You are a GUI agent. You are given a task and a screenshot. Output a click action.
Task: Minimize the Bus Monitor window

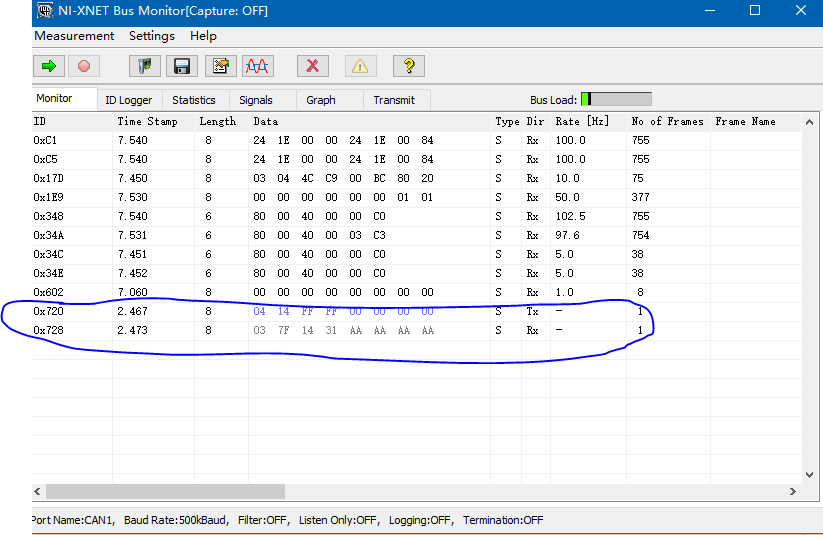point(710,11)
